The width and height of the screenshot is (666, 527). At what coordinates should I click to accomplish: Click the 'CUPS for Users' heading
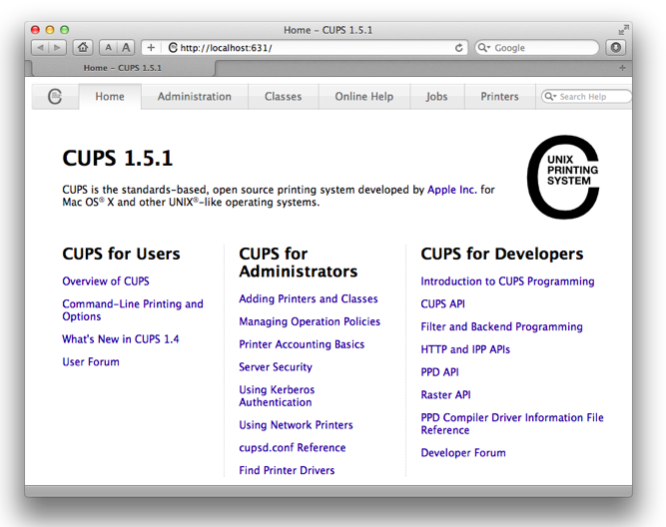121,254
